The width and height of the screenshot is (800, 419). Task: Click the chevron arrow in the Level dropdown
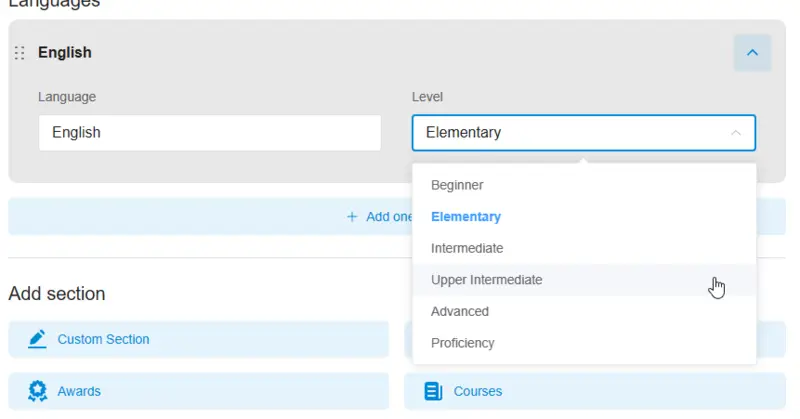(736, 132)
